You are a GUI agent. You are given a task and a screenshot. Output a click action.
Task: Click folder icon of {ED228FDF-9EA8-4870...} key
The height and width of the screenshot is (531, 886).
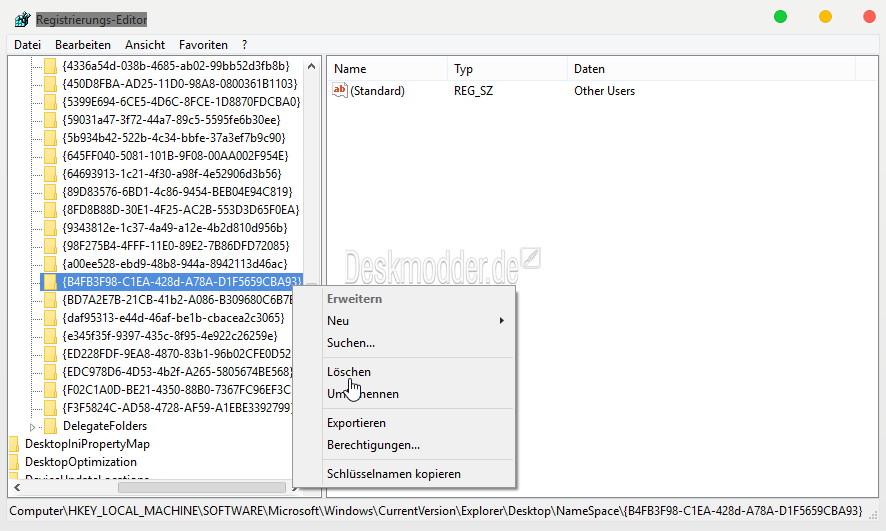pos(50,354)
